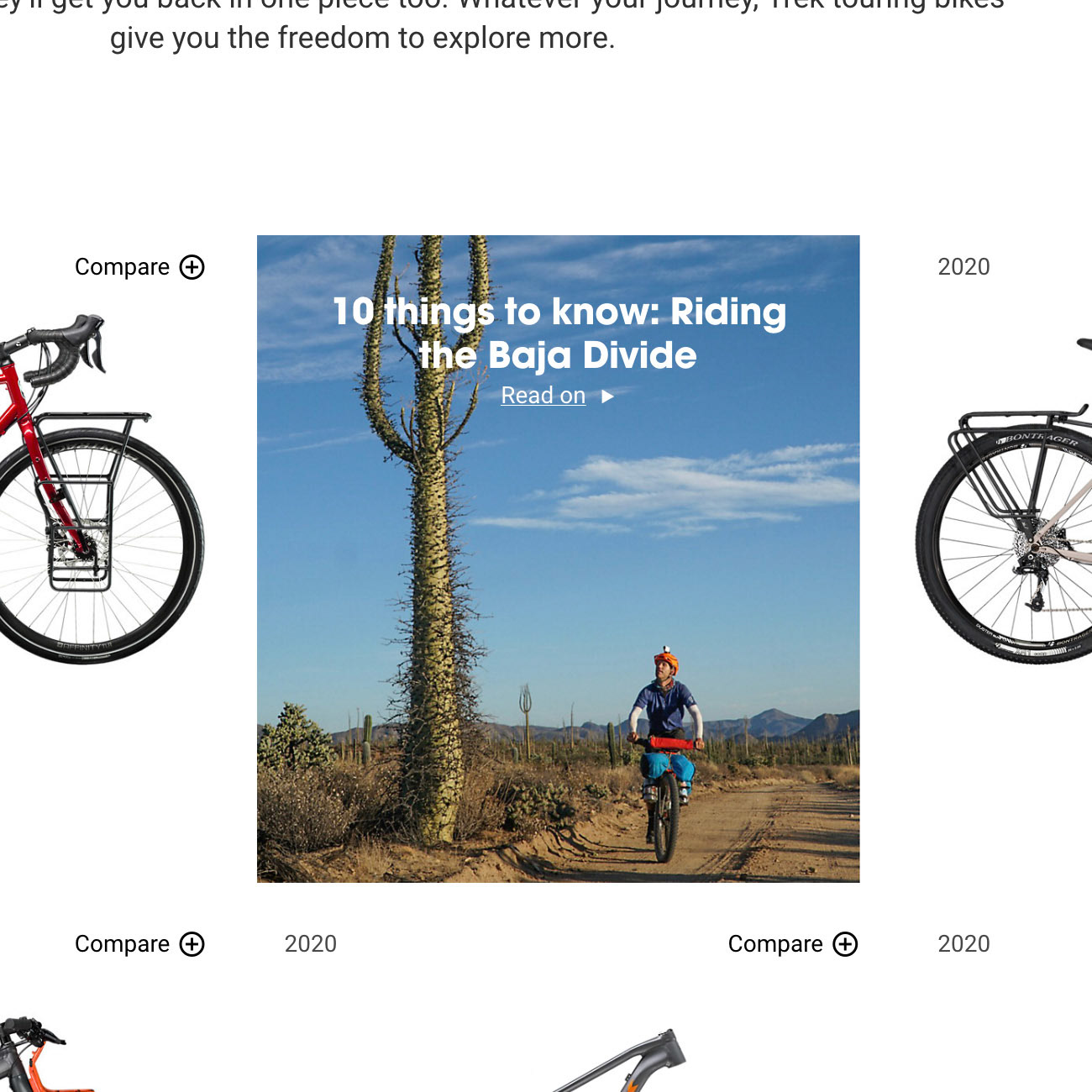Click the plus icon above the red bike

192,267
